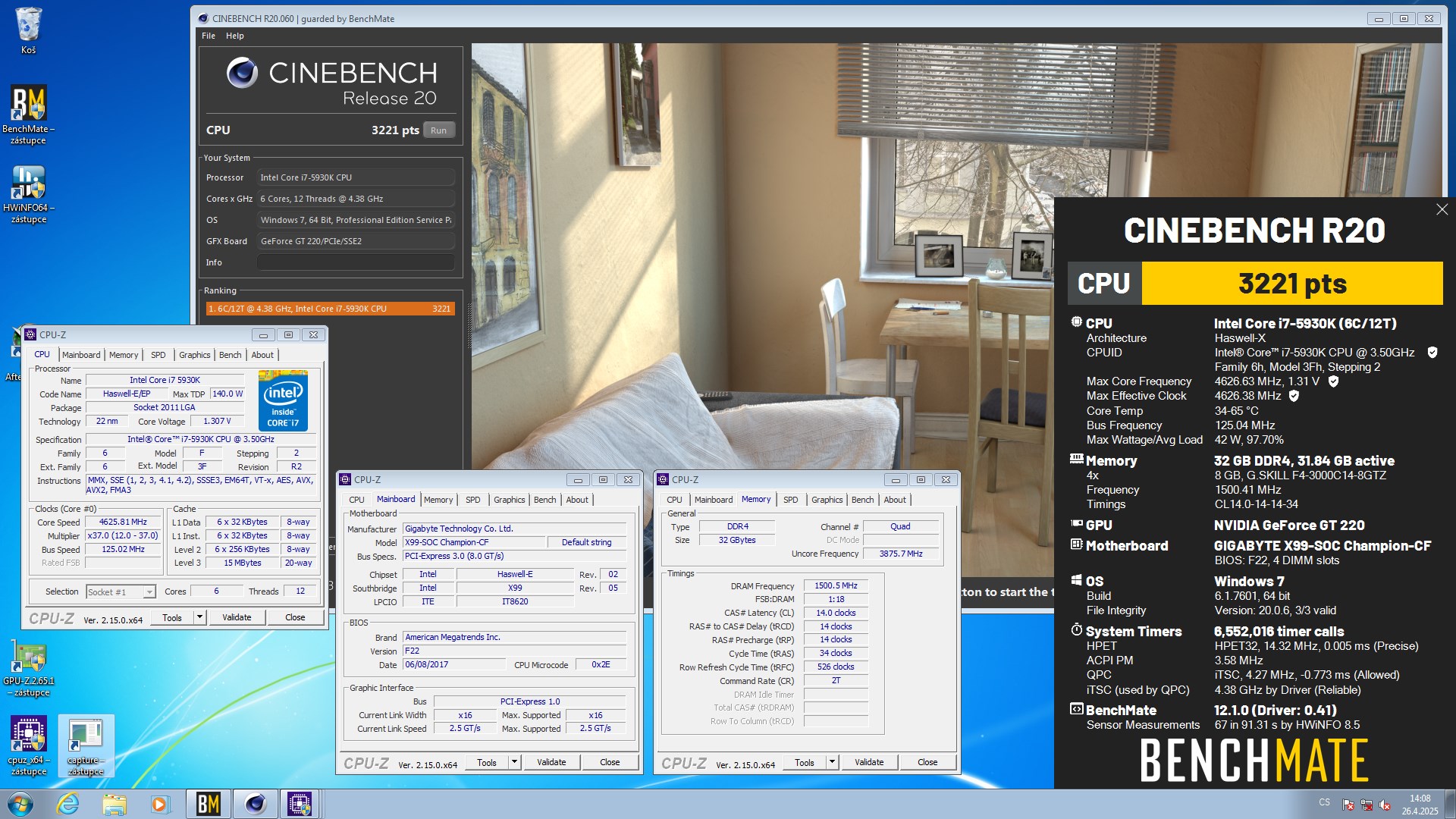Screen dimensions: 1456x819
Task: Switch to BenchMate in the taskbar
Action: point(208,804)
